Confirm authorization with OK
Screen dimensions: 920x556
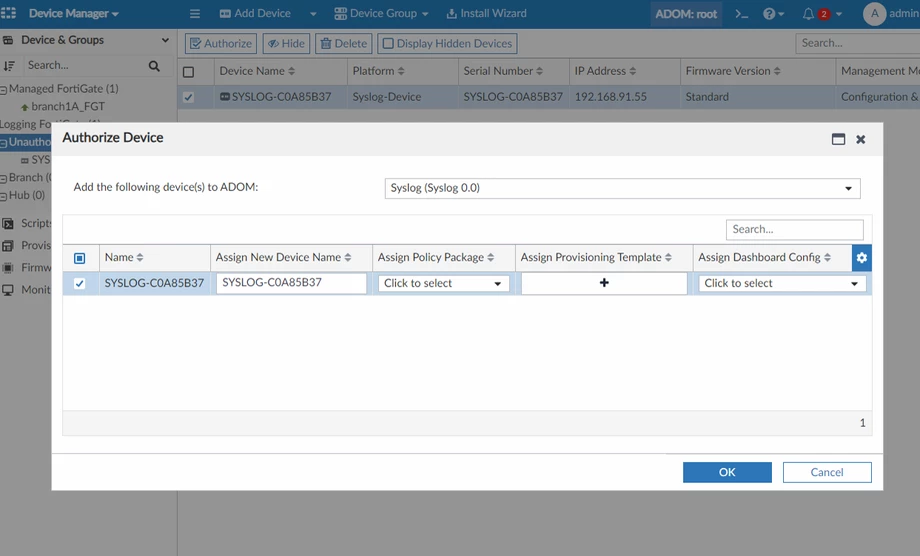point(727,472)
